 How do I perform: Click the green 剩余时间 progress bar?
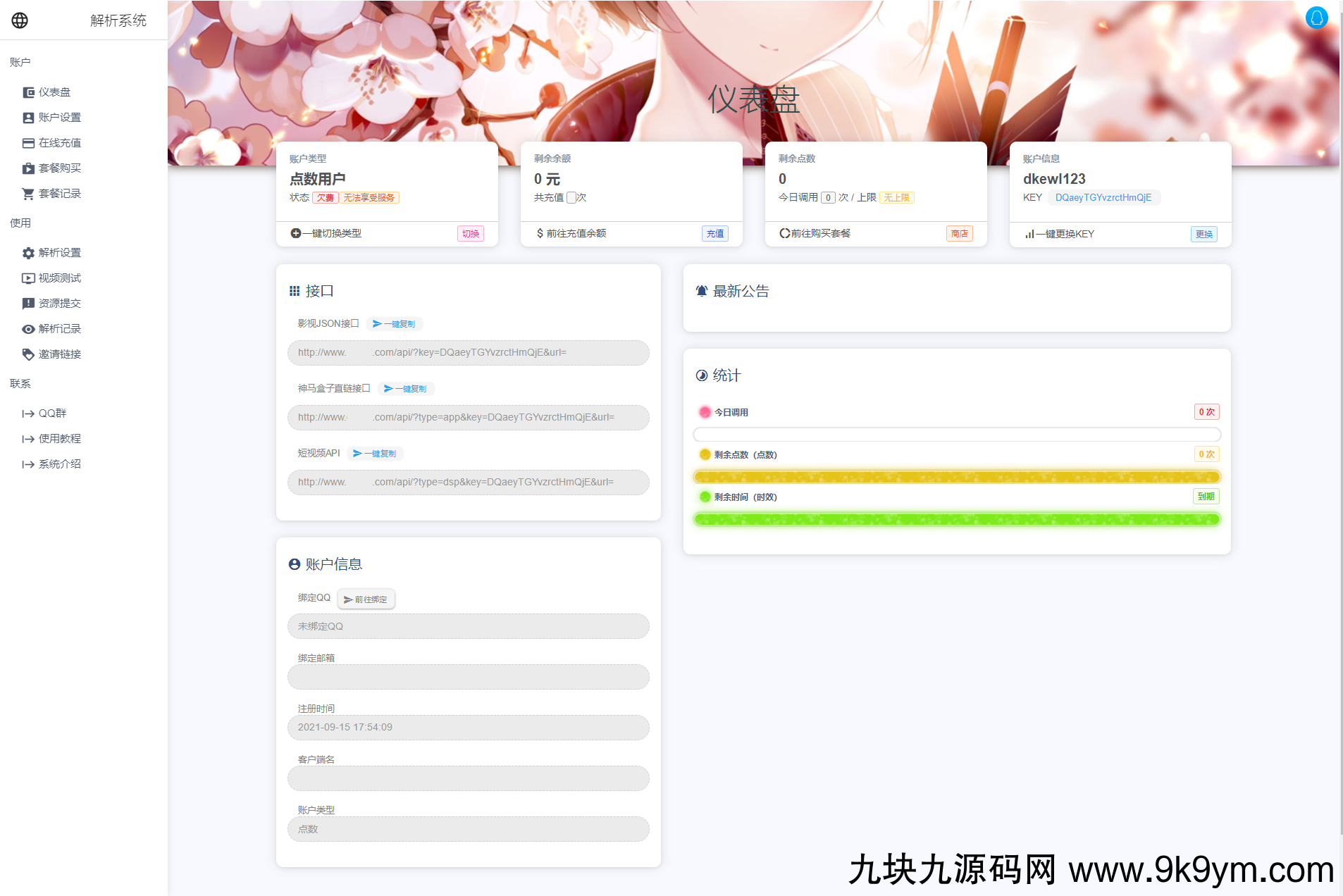956,519
